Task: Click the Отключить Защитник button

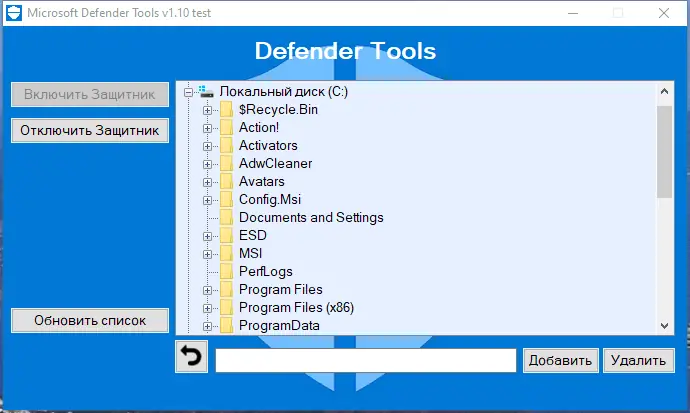Action: [90, 131]
